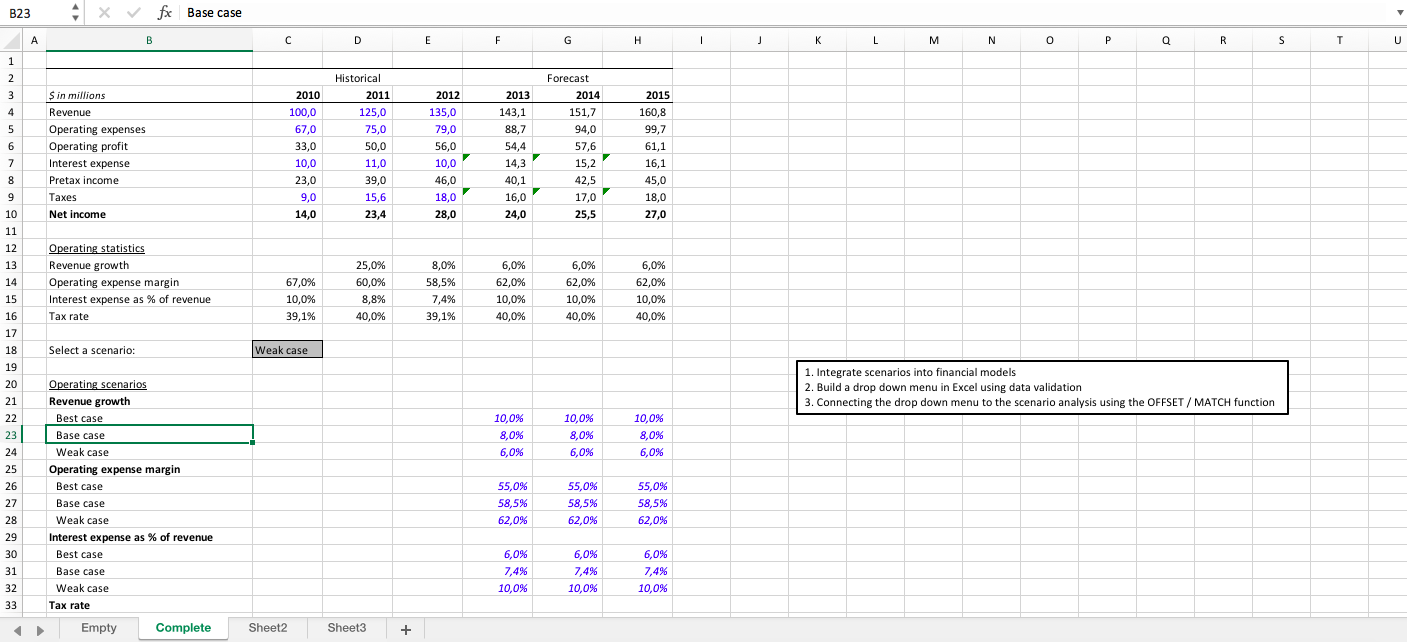Select the Sheet3 tab
This screenshot has width=1407, height=642.
click(x=346, y=628)
